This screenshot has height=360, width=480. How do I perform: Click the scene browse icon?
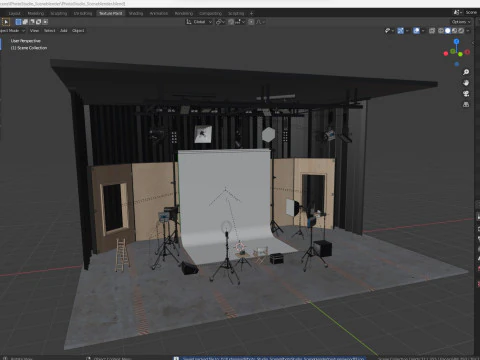(x=458, y=12)
